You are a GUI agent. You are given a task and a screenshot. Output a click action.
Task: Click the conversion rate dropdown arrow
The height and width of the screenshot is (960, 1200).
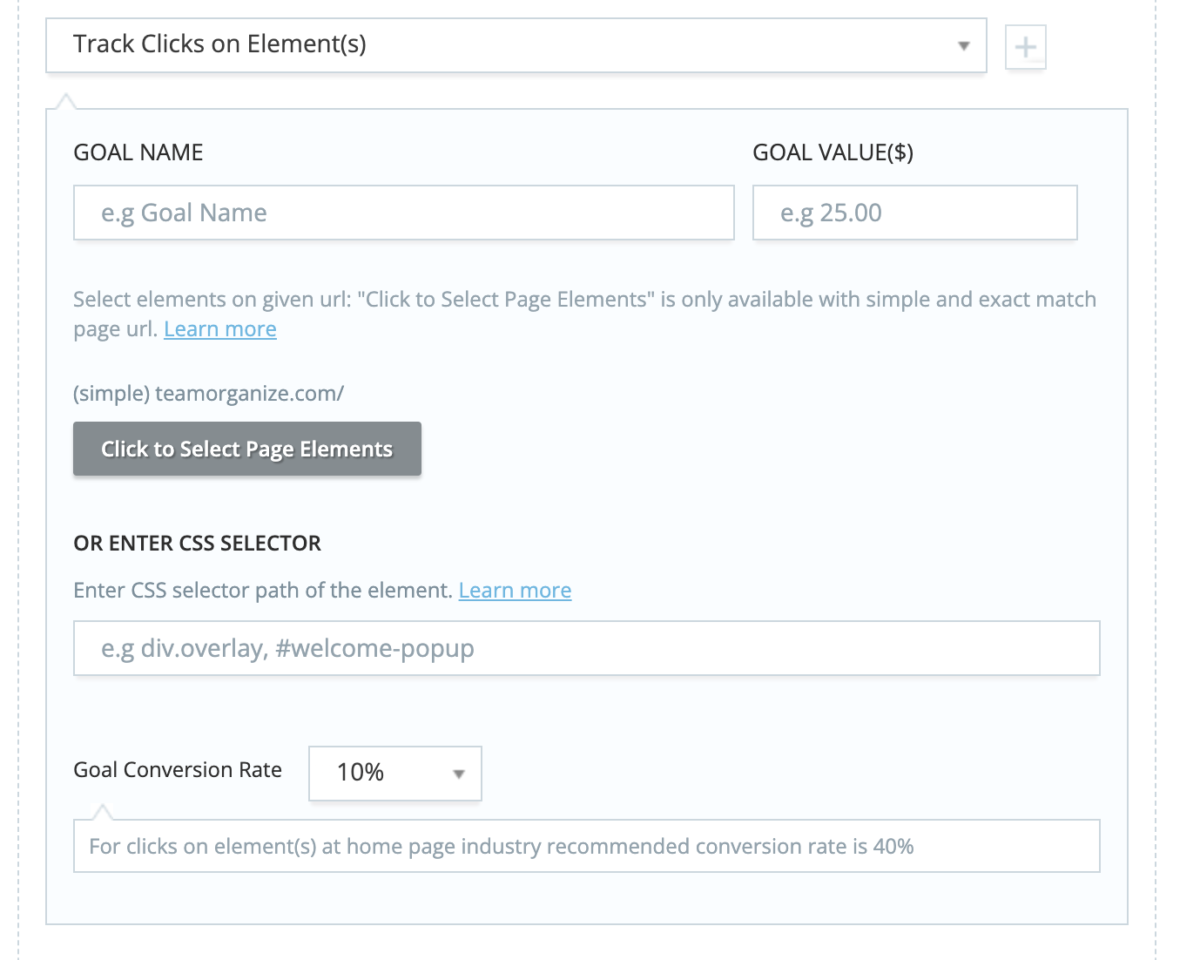tap(459, 773)
